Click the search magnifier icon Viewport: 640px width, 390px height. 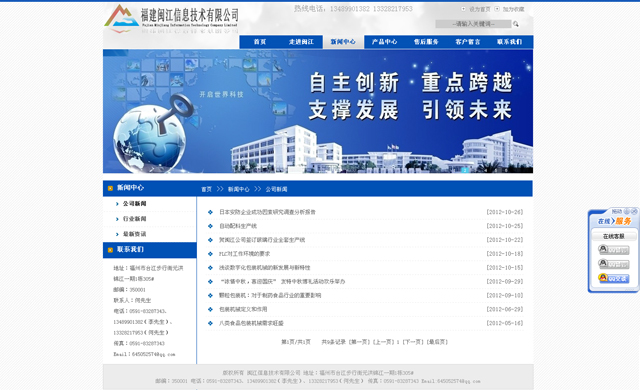(516, 24)
